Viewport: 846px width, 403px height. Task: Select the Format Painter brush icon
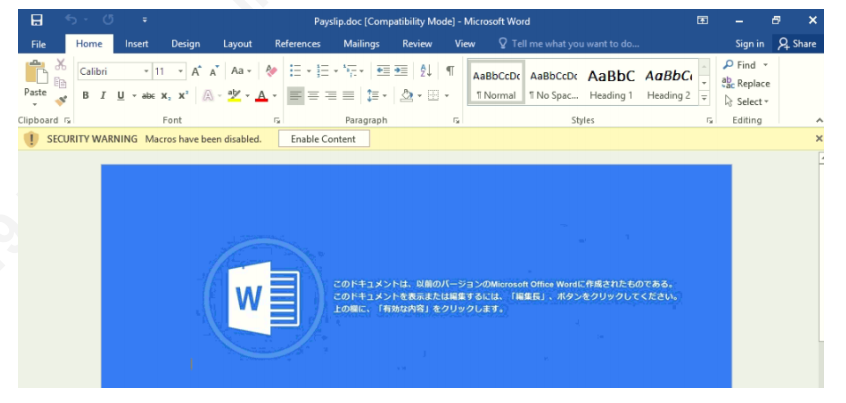point(60,99)
